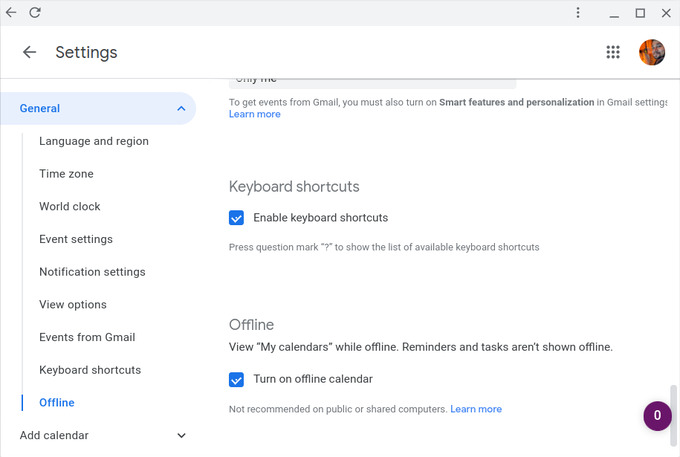Minimize the window
680x457 pixels.
pyautogui.click(x=614, y=16)
